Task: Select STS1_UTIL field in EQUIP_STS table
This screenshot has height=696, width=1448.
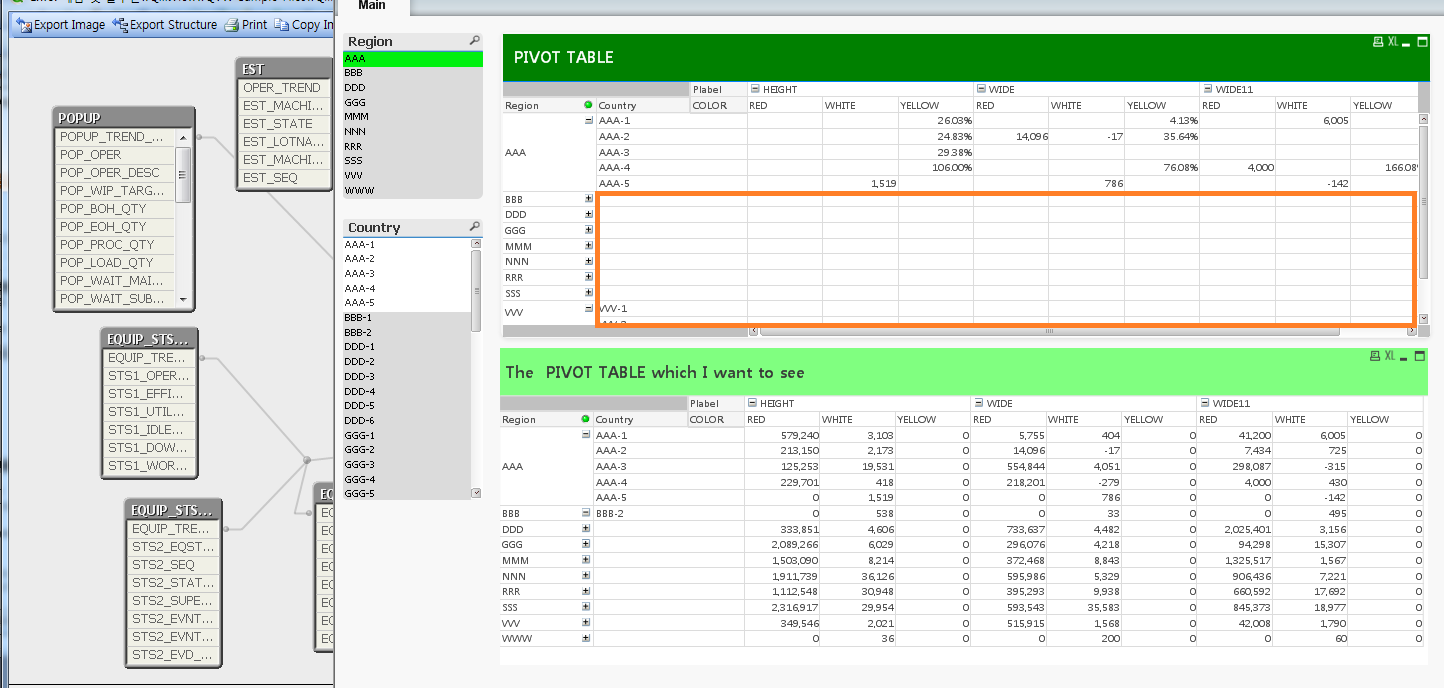Action: pyautogui.click(x=147, y=411)
